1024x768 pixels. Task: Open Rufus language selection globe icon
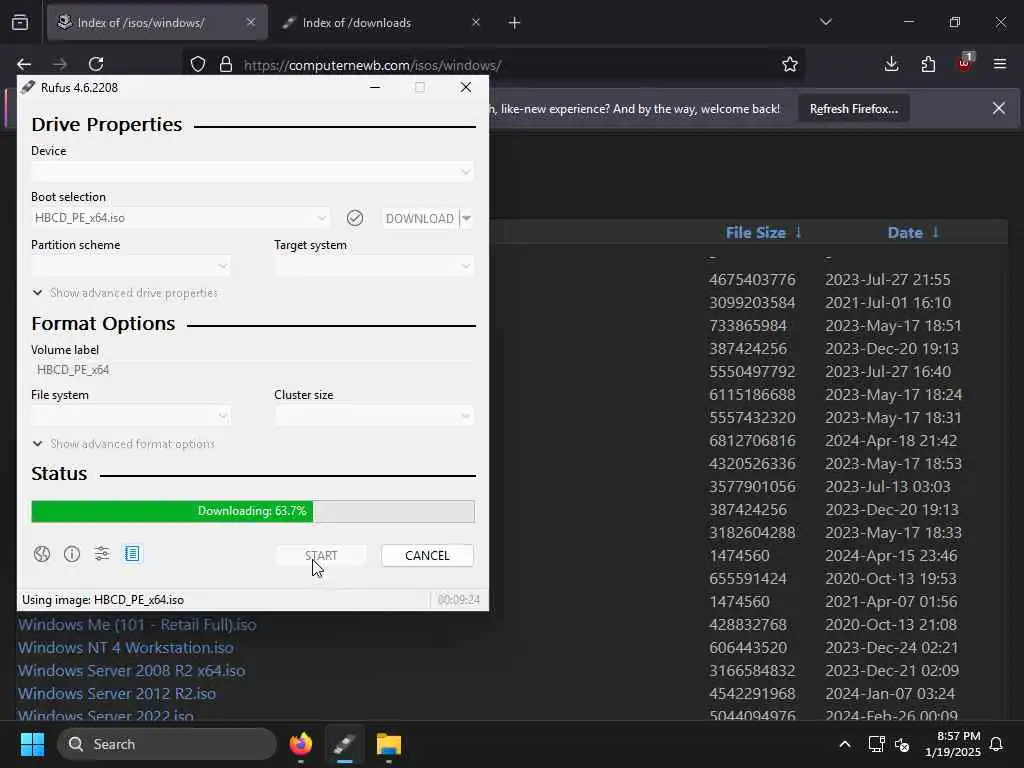tap(42, 554)
